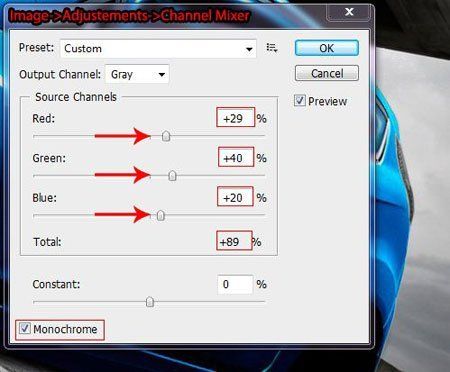This screenshot has width=450, height=372.
Task: Click the Green label
Action: click(49, 158)
